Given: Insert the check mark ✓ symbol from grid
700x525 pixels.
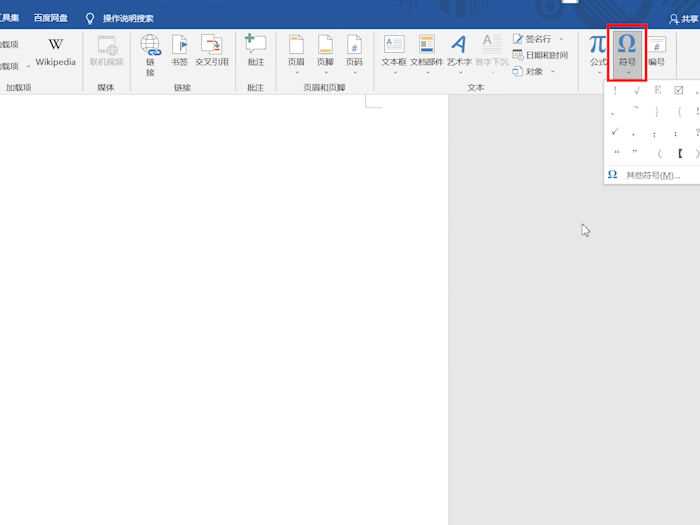Looking at the screenshot, I should point(615,131).
